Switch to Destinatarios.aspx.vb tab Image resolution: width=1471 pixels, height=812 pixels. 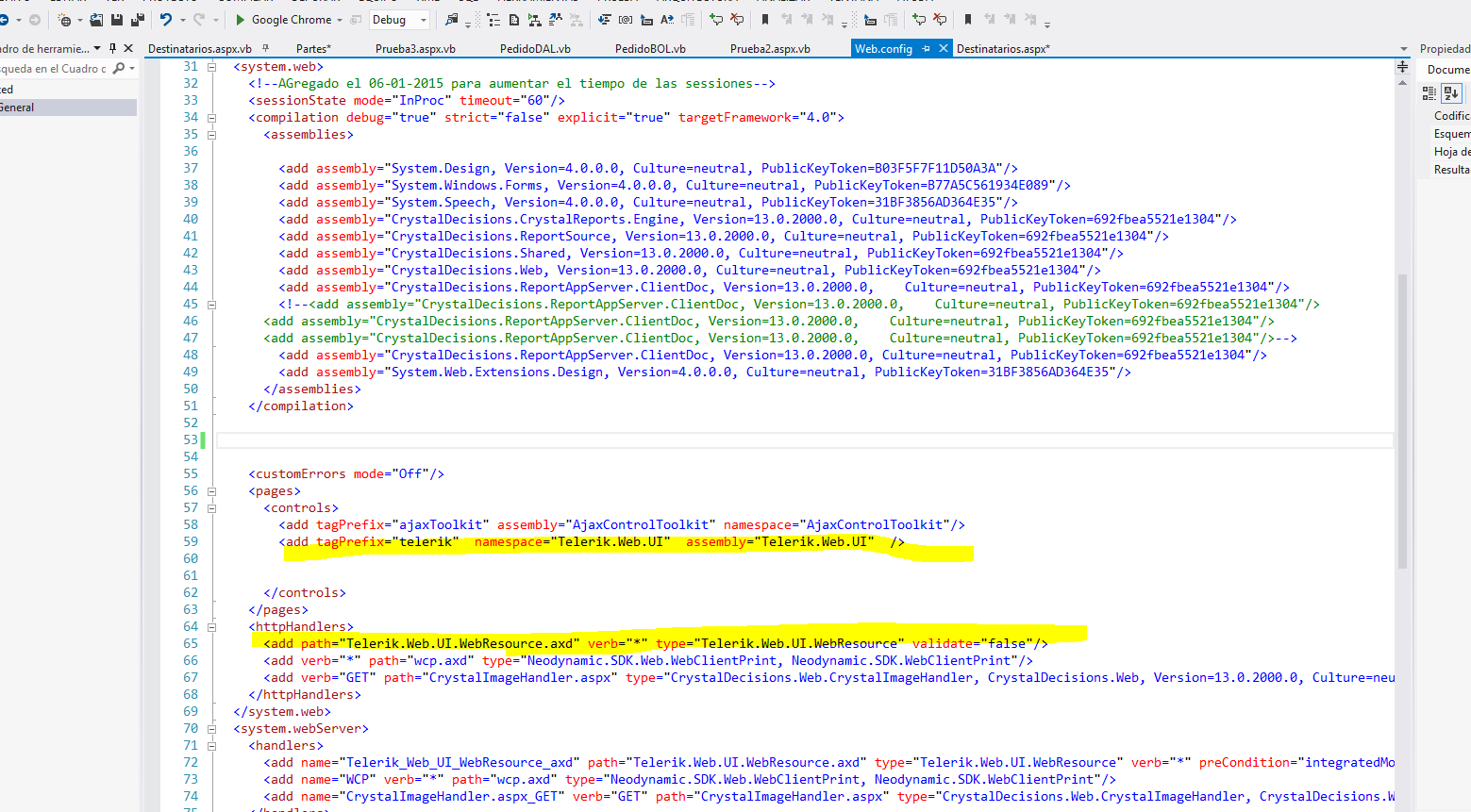click(200, 48)
